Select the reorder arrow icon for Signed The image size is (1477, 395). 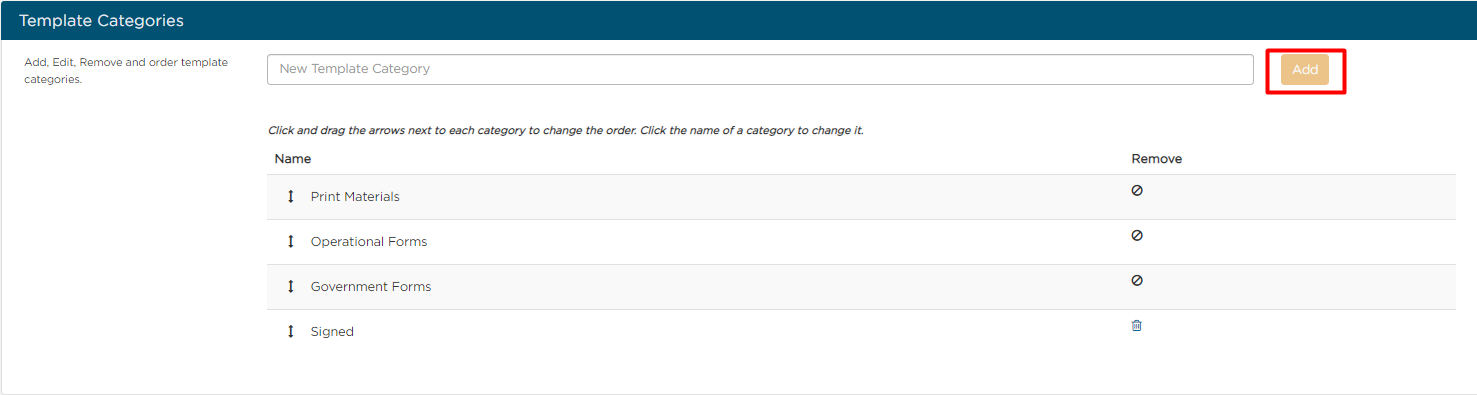point(291,332)
